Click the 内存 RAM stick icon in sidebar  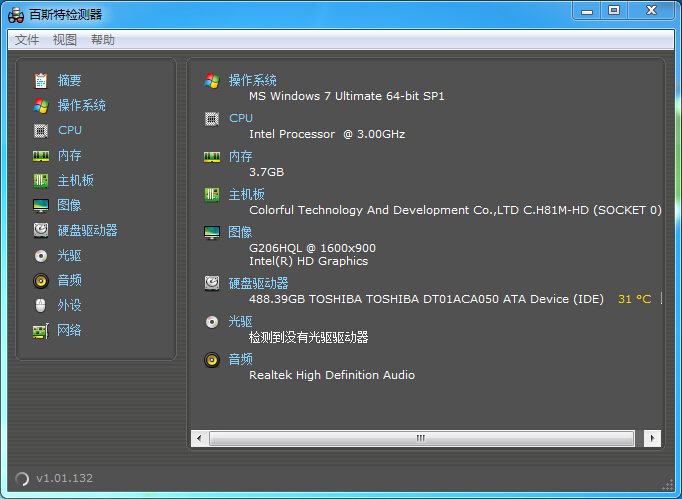click(41, 156)
